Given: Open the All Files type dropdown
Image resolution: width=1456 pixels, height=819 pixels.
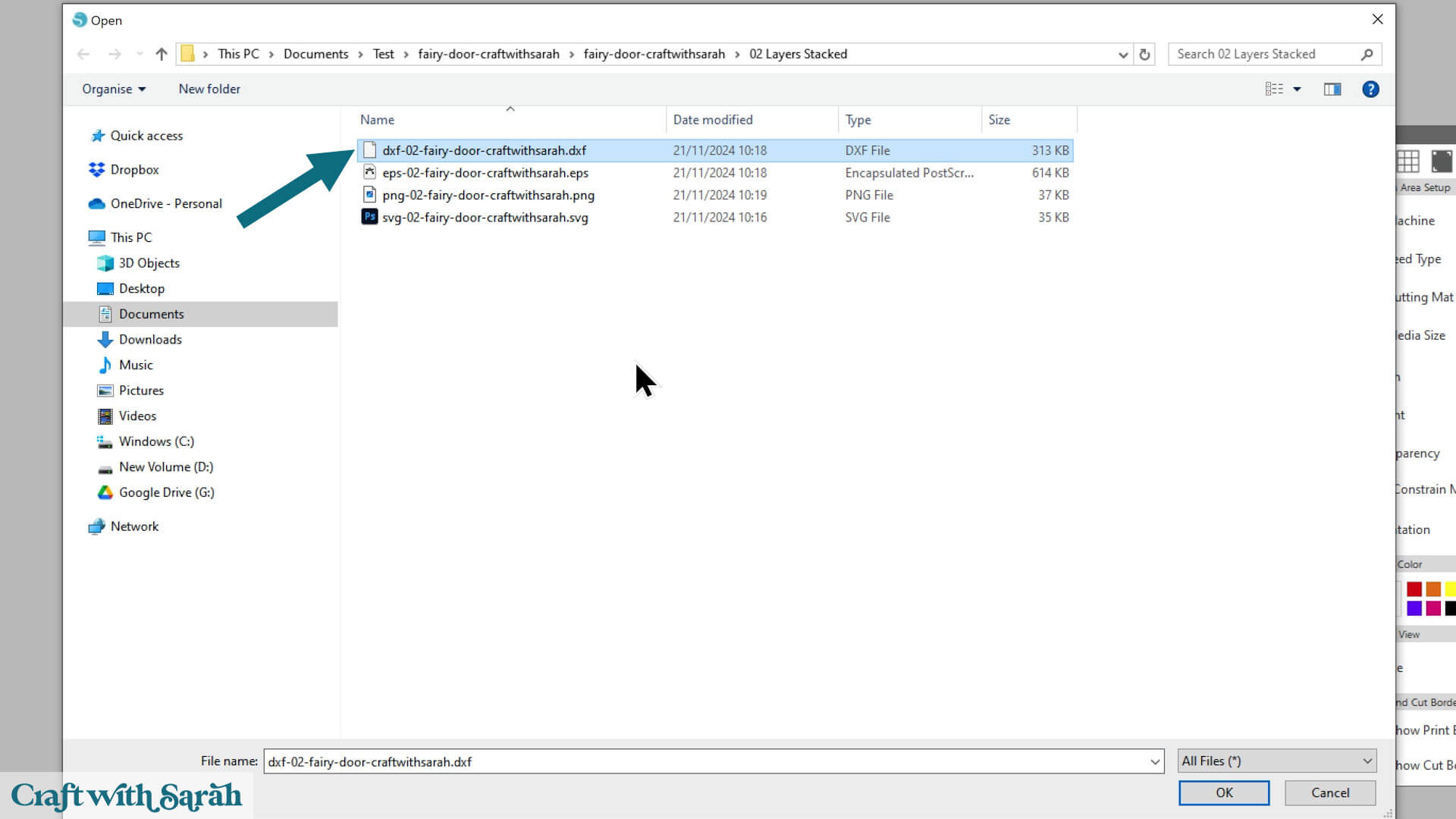Looking at the screenshot, I should [x=1277, y=761].
